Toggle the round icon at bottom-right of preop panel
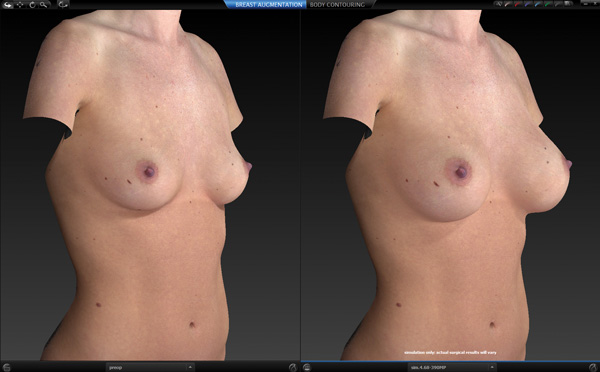 (293, 367)
